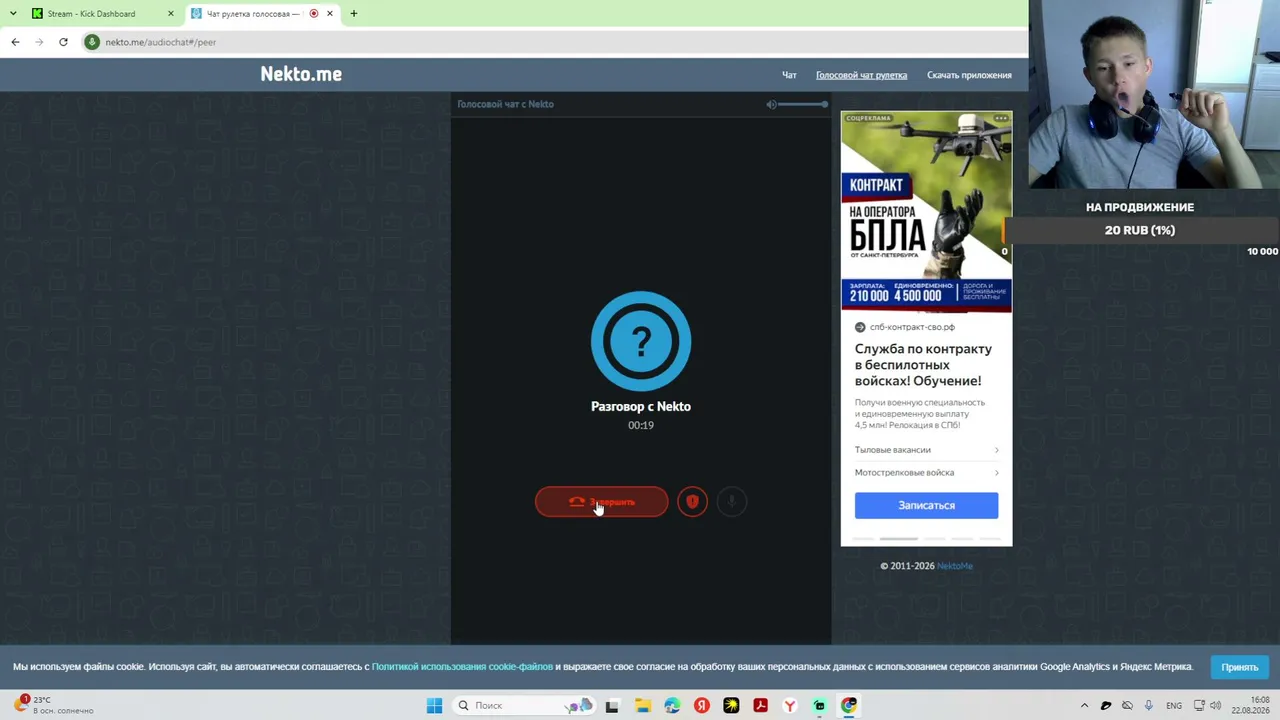The image size is (1280, 720).
Task: Expand the Мотострелковые войска ad option
Action: pyautogui.click(x=926, y=472)
